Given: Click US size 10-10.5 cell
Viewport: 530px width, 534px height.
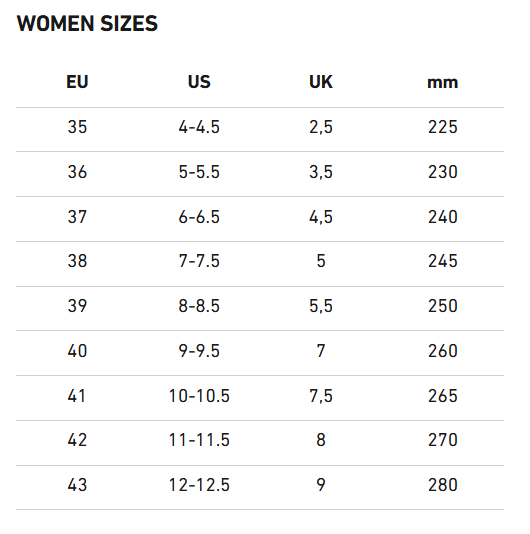Looking at the screenshot, I should [x=199, y=396].
